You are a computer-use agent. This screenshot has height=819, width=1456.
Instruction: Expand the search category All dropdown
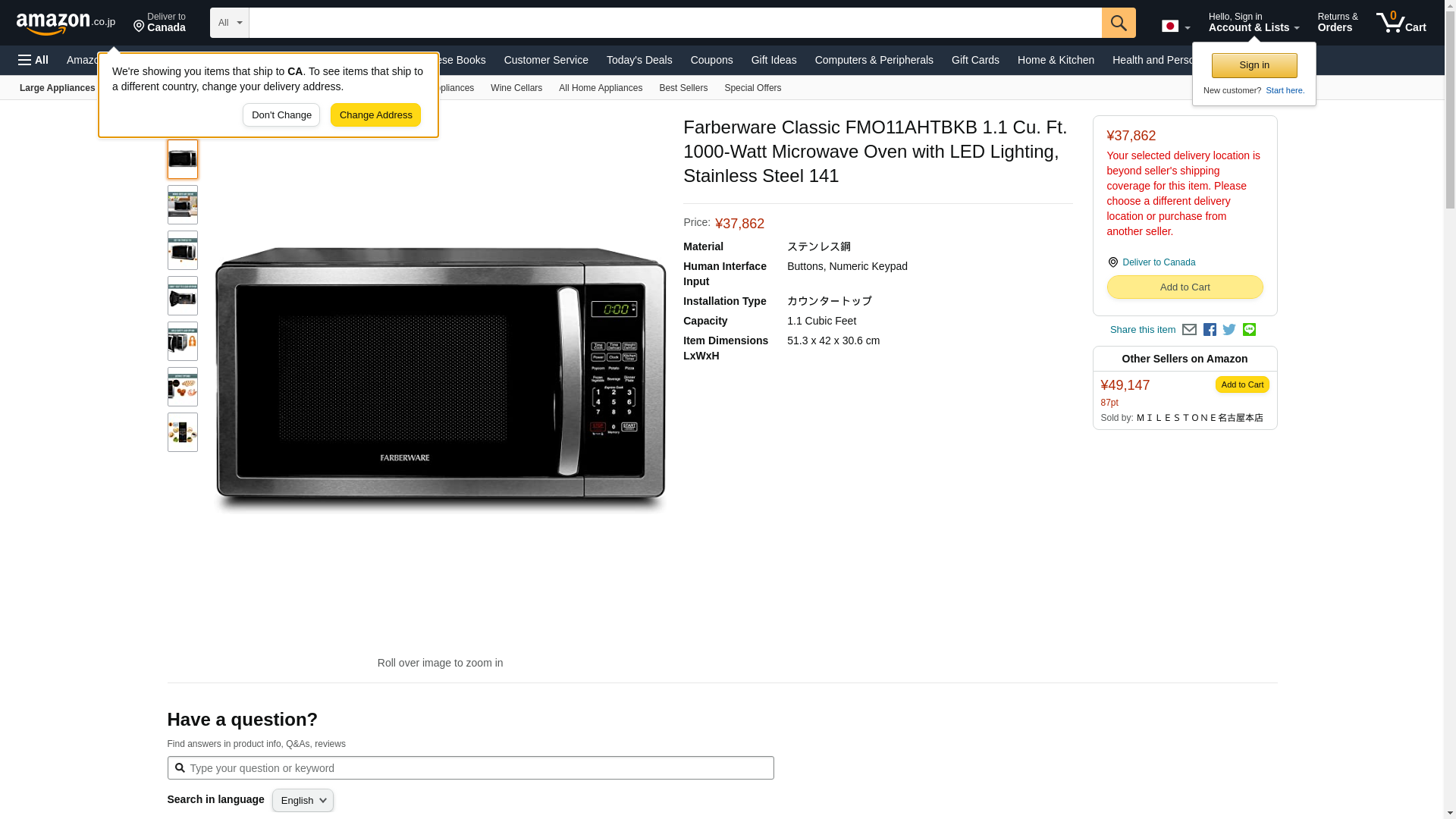pyautogui.click(x=229, y=23)
